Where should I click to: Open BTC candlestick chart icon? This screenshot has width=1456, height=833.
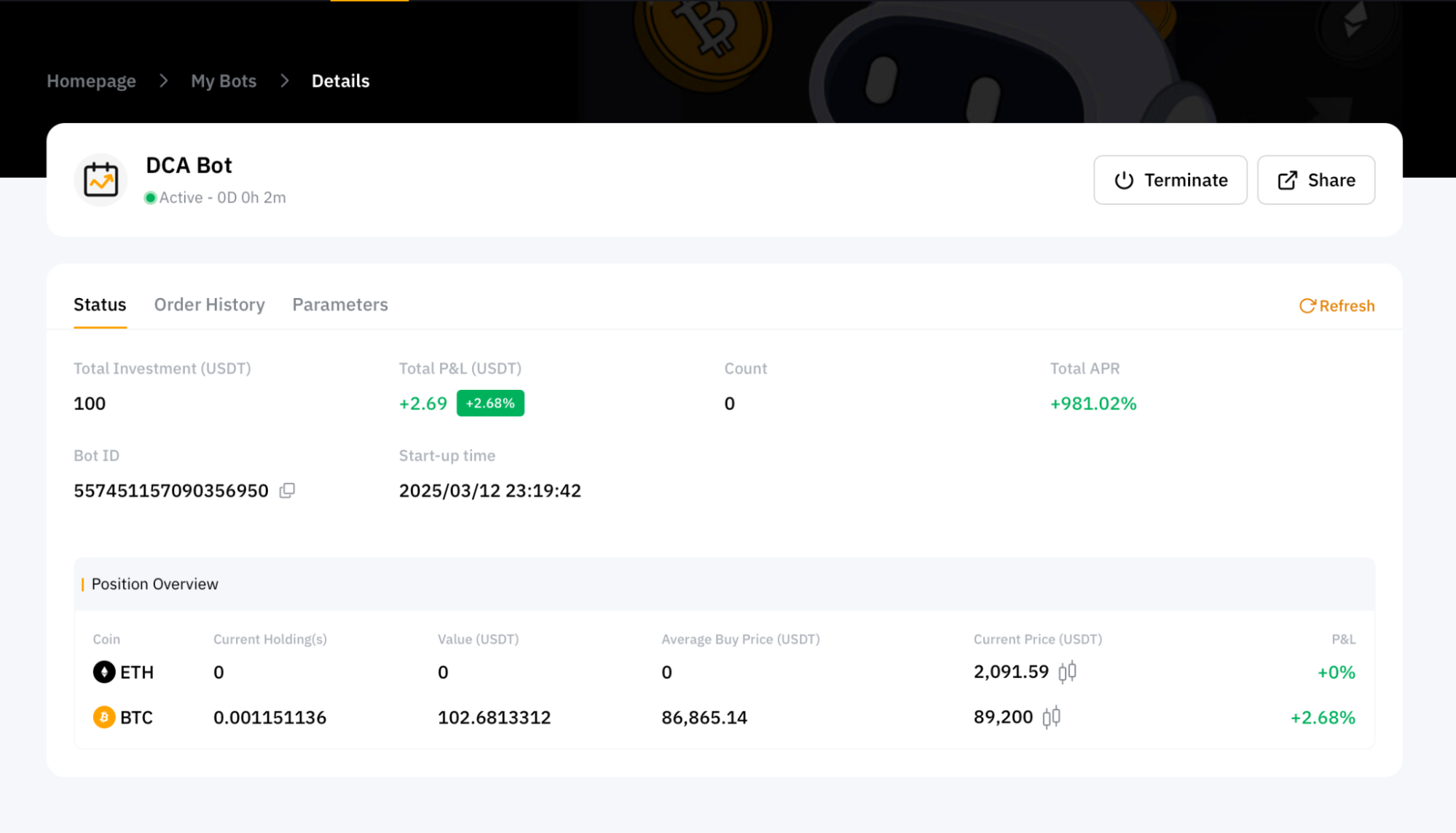[1051, 717]
